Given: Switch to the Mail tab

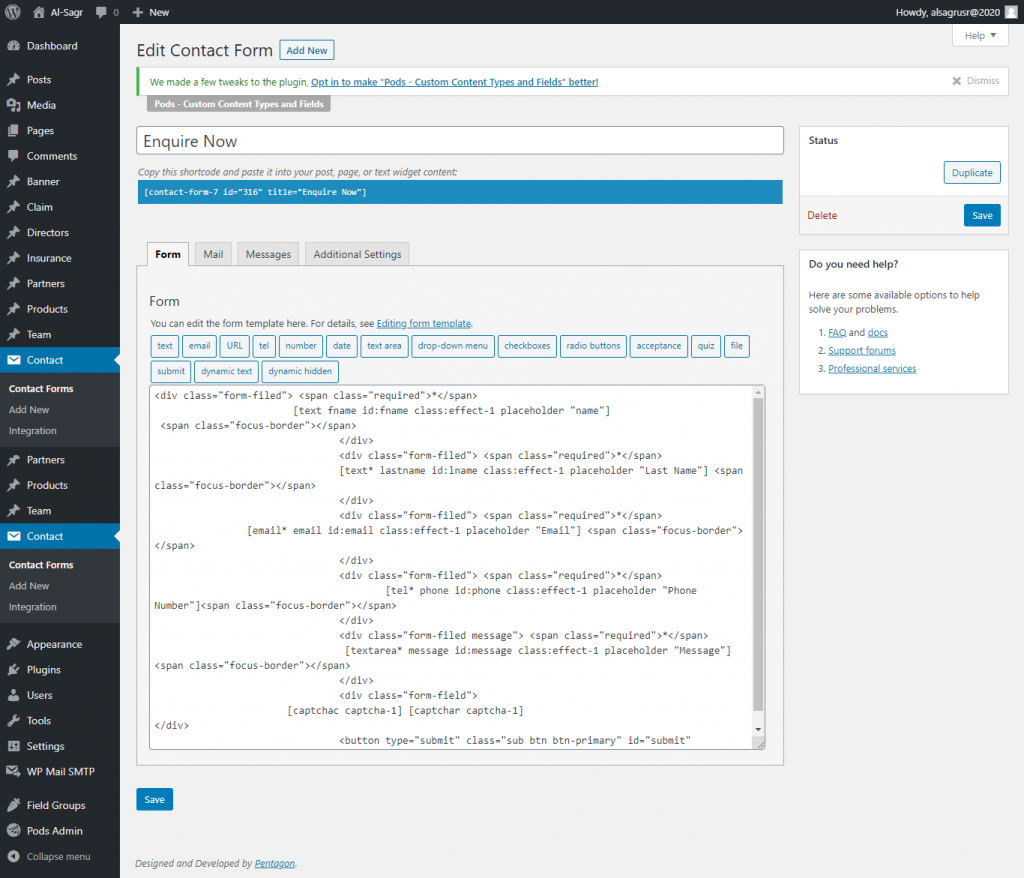Looking at the screenshot, I should click(x=213, y=254).
